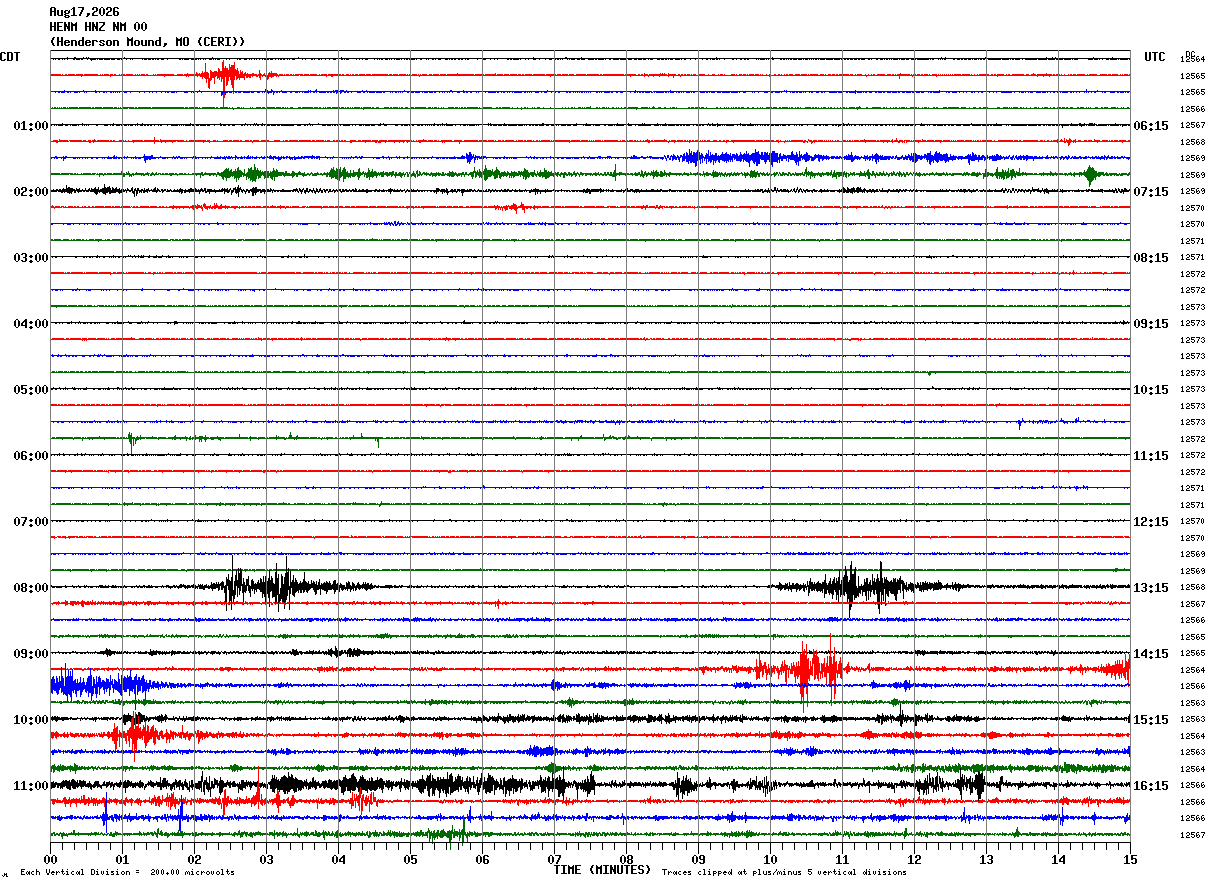This screenshot has height=886, width=1210.
Task: Select the "04:00" CDT row label
Action: pyautogui.click(x=31, y=324)
